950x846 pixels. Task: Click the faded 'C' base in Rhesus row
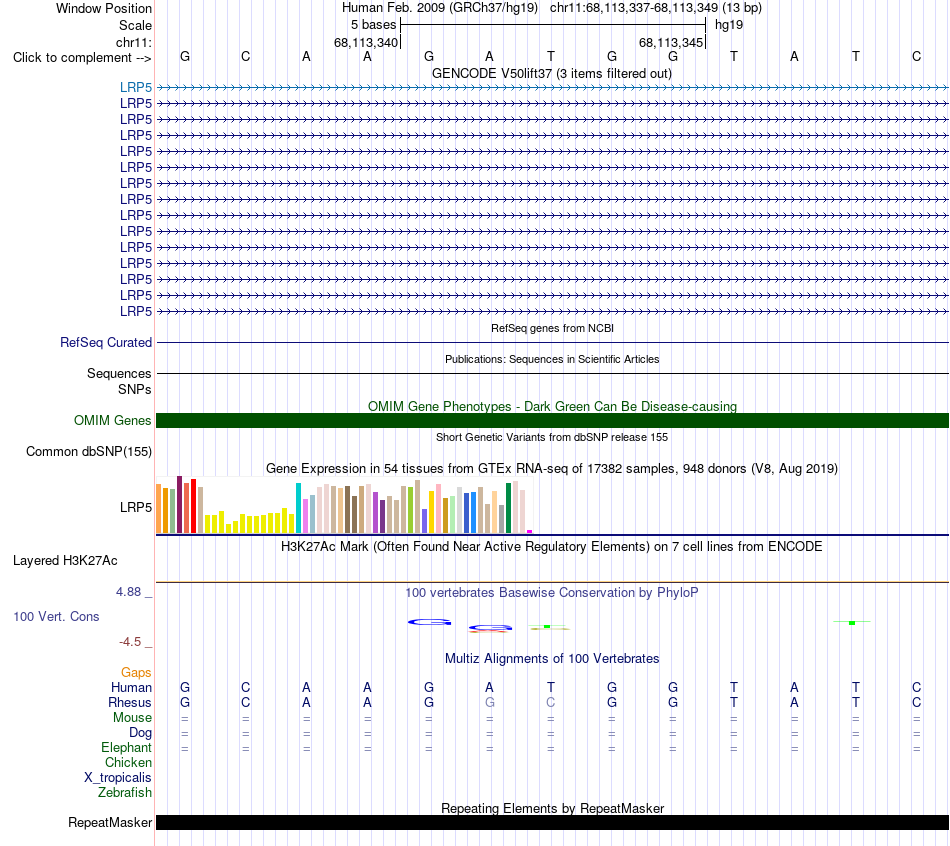pos(551,702)
